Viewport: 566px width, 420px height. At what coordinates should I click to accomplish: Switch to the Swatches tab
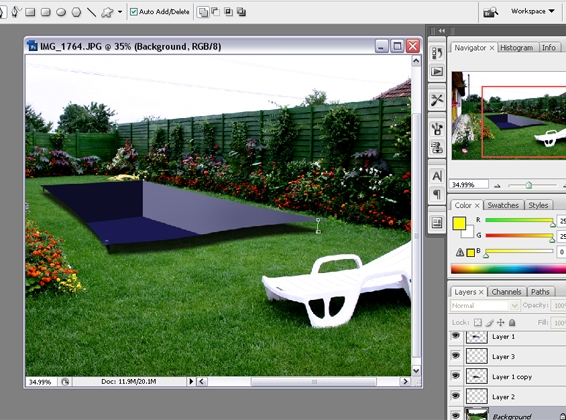tap(503, 205)
